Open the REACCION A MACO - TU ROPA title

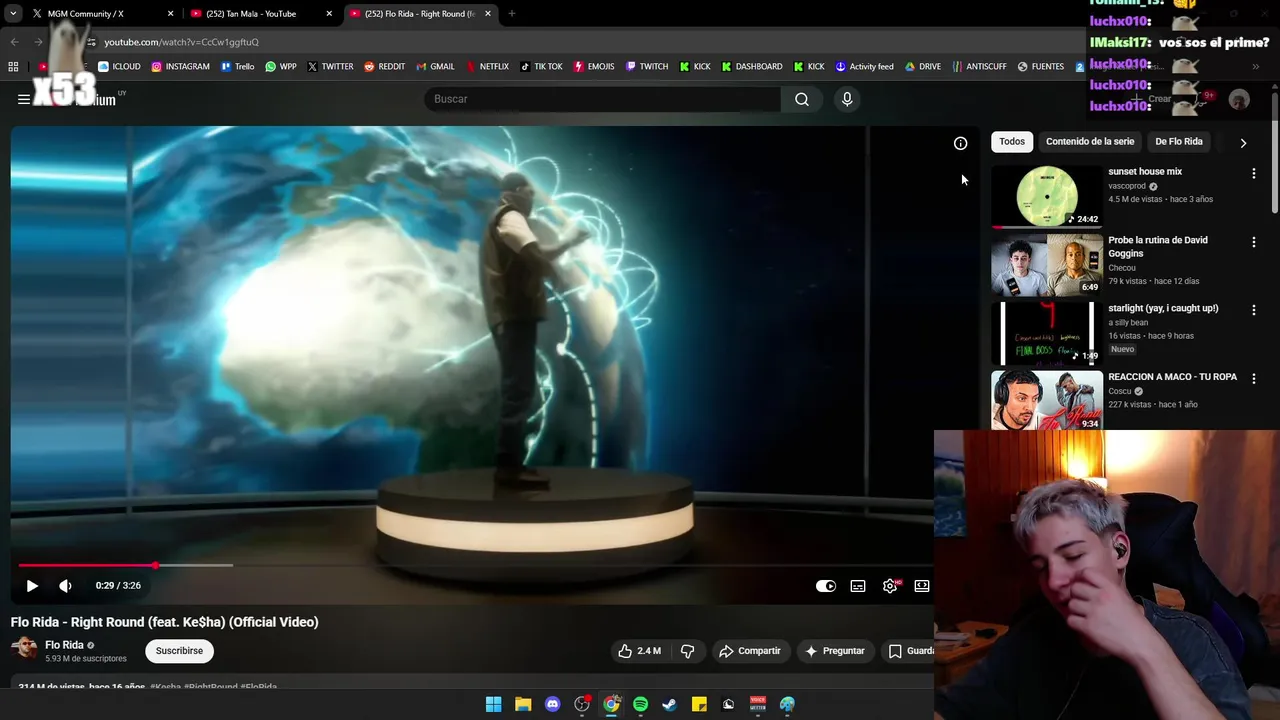(x=1172, y=377)
